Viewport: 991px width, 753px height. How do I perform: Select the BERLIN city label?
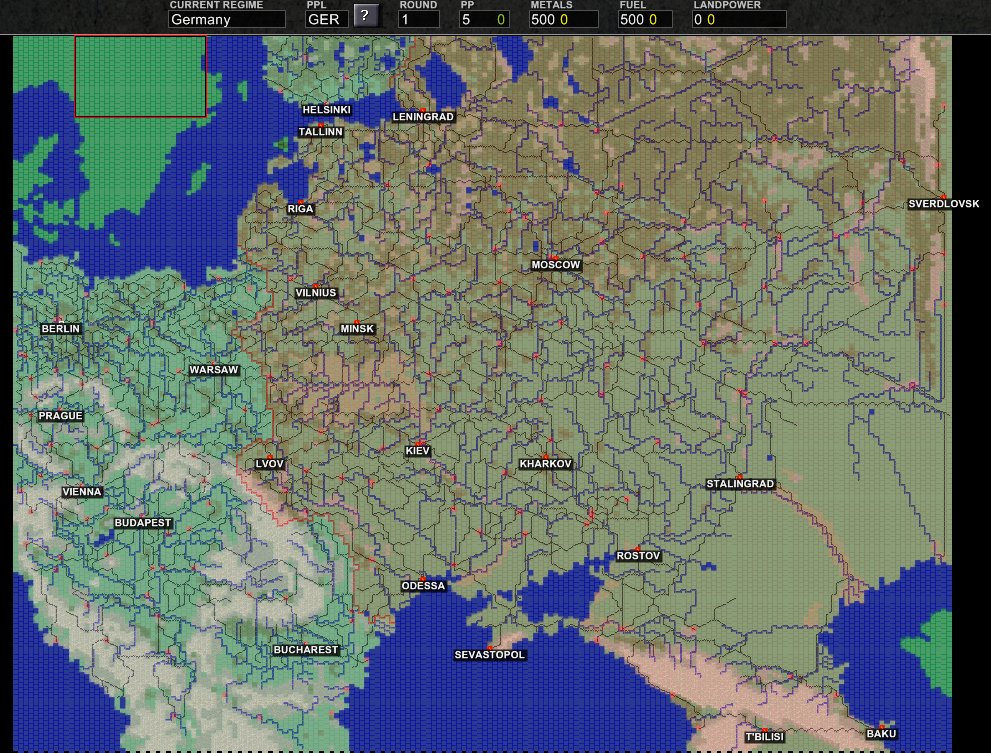click(60, 328)
